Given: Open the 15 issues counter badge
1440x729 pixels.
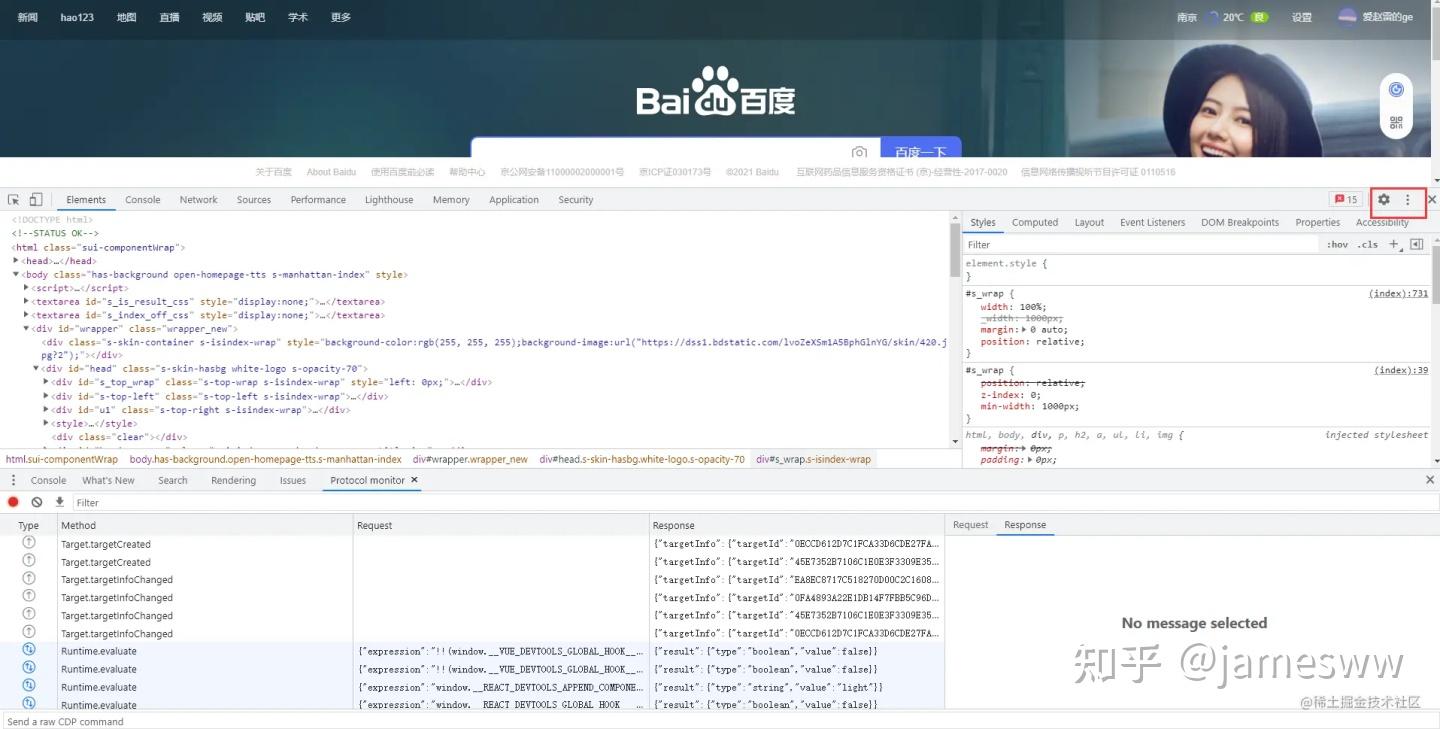Looking at the screenshot, I should 1345,200.
